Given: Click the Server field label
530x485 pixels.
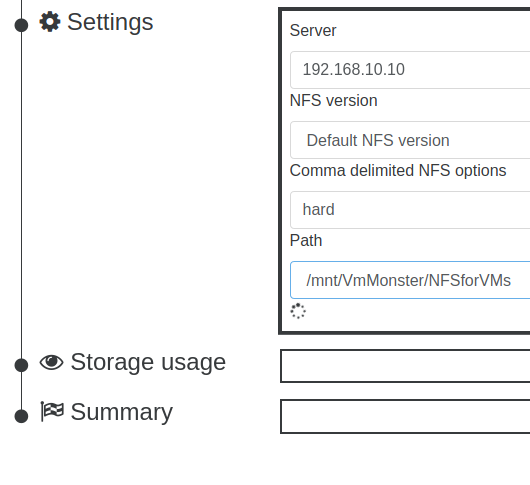Looking at the screenshot, I should tap(313, 30).
